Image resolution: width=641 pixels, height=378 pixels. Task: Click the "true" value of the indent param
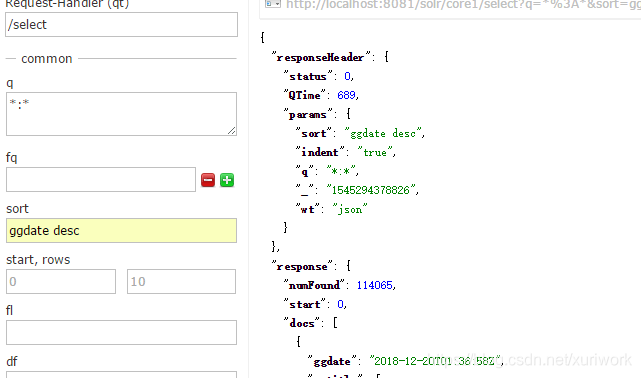[375, 152]
